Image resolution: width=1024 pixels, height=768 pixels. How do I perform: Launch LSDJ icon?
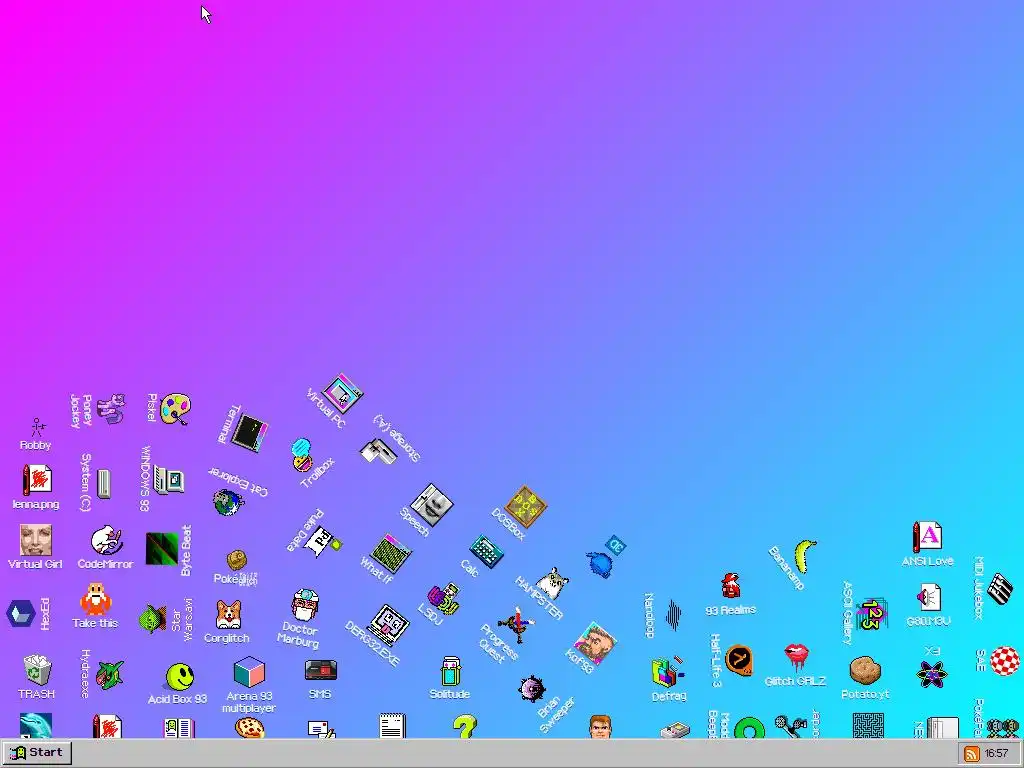(x=443, y=598)
